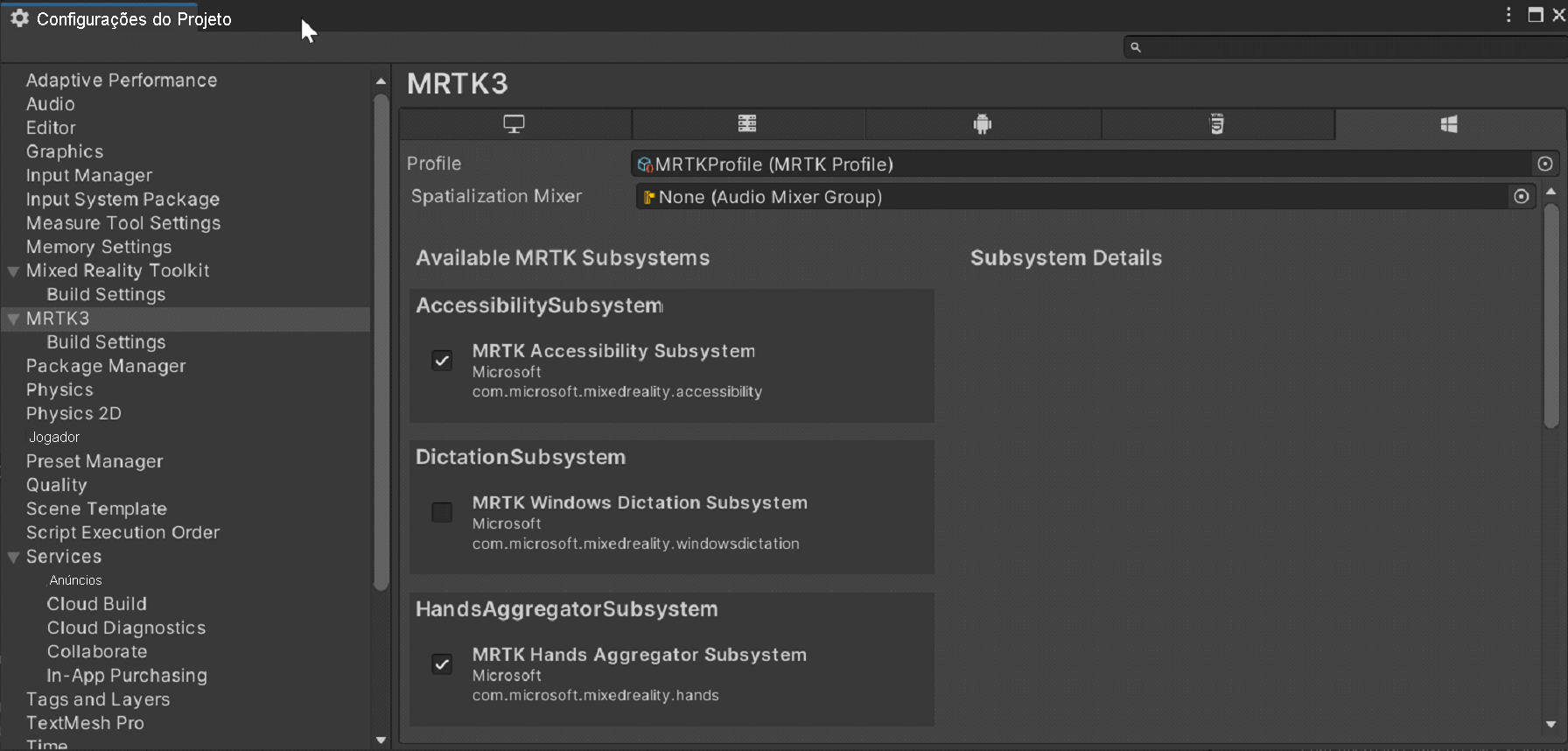Select the WebGL HTML5 platform tab
The image size is (1568, 751).
coord(1217,124)
